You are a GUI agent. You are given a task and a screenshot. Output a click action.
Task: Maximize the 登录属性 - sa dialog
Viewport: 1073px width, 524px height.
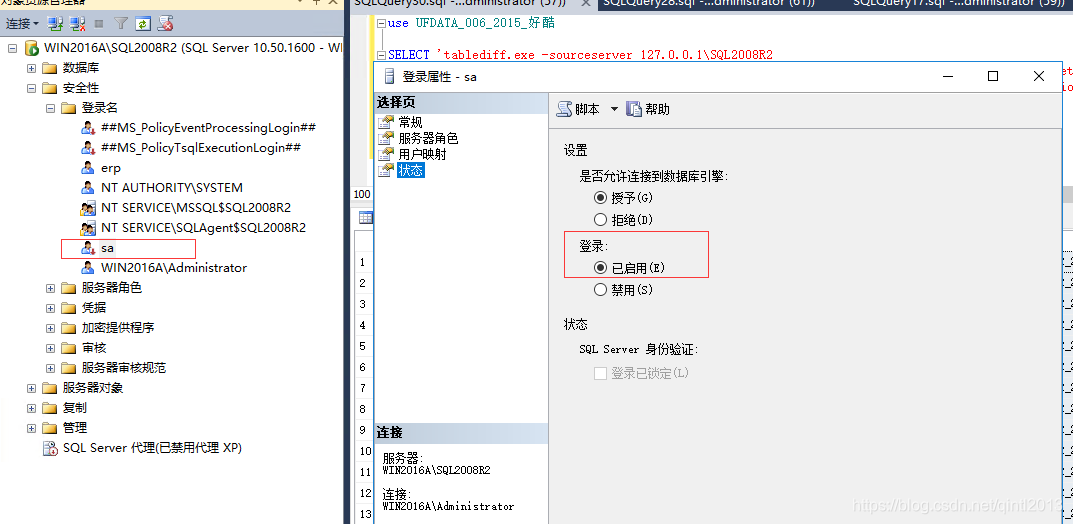993,76
